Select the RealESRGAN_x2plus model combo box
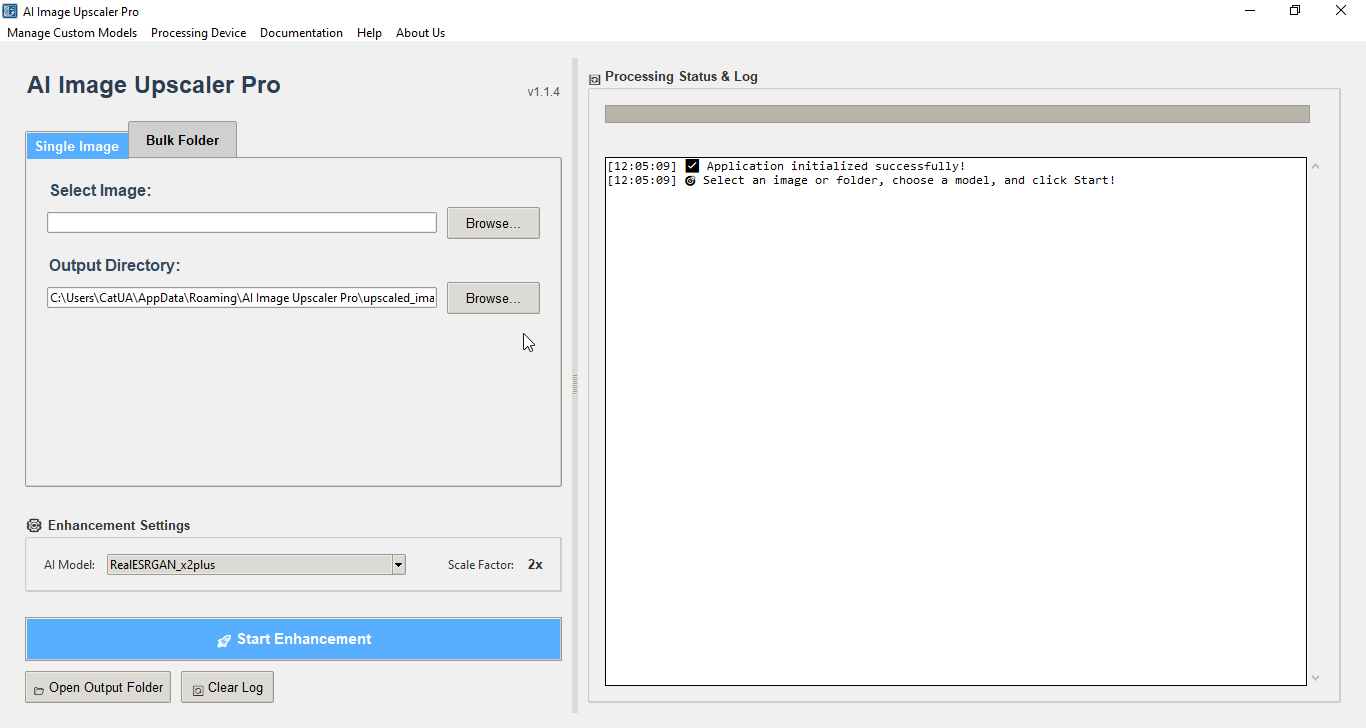 pos(256,565)
